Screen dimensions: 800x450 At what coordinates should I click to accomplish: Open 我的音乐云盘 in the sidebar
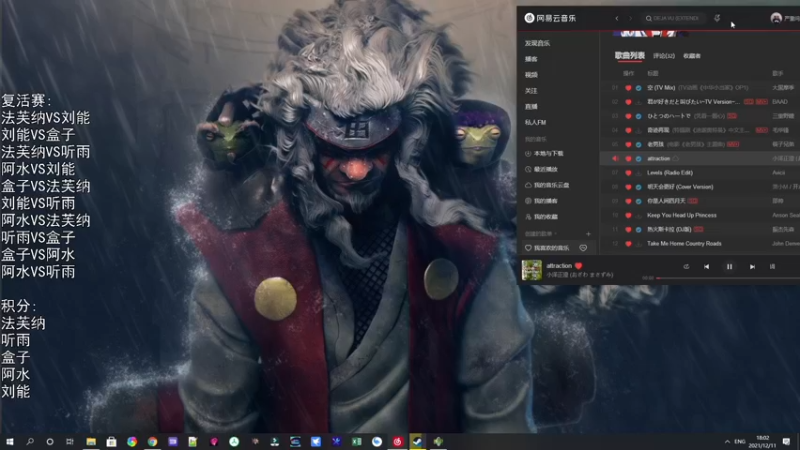coord(547,185)
